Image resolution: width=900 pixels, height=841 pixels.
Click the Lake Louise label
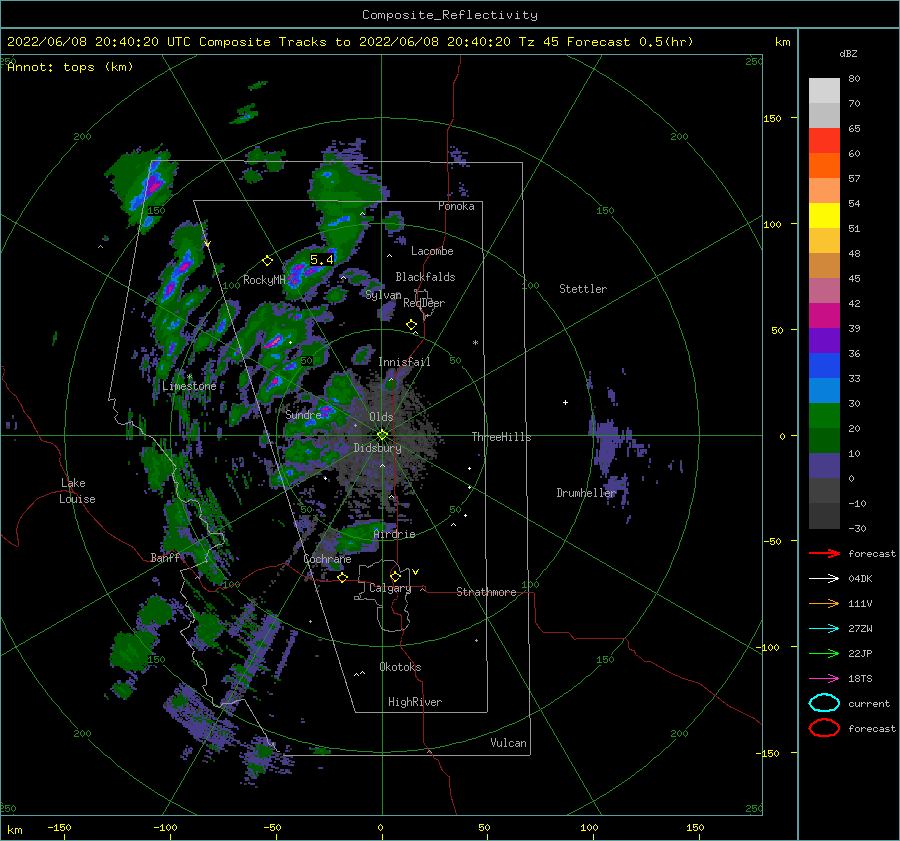click(x=78, y=491)
